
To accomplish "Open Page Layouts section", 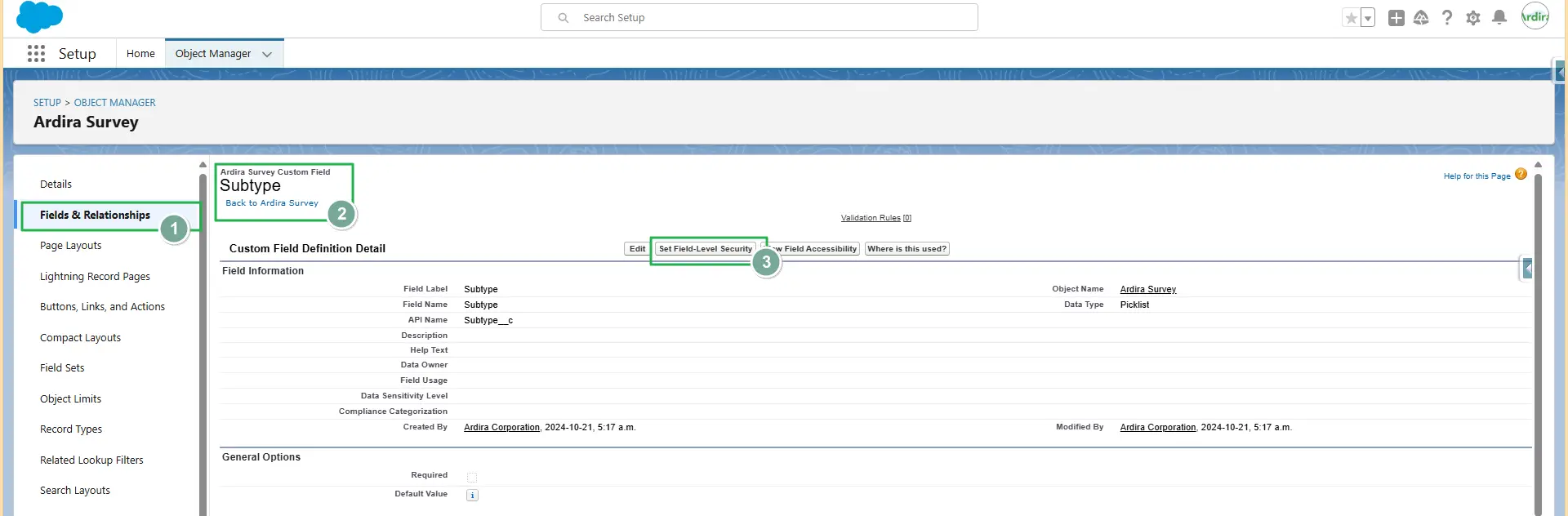I will [x=71, y=246].
